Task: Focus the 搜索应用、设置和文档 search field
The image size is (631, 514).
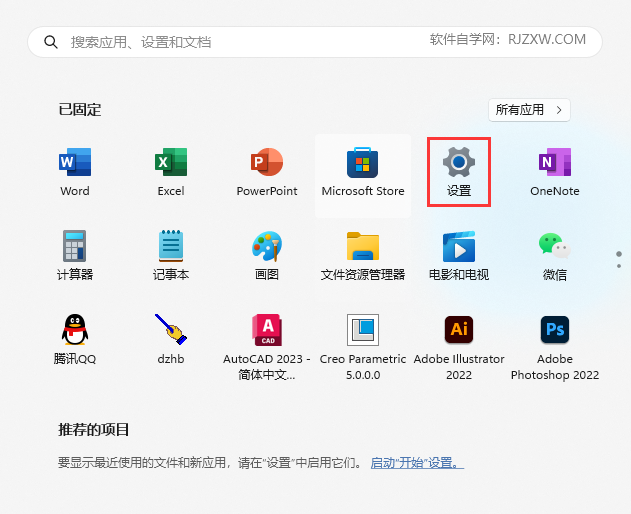Action: click(315, 42)
